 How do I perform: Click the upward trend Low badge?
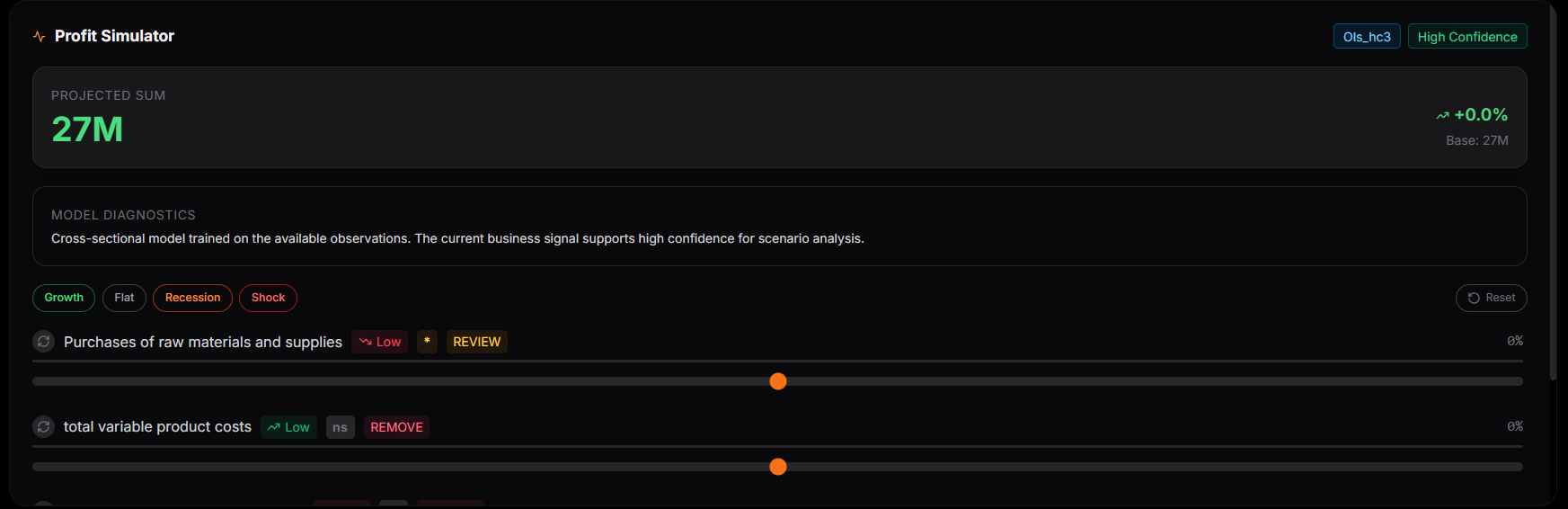[288, 427]
